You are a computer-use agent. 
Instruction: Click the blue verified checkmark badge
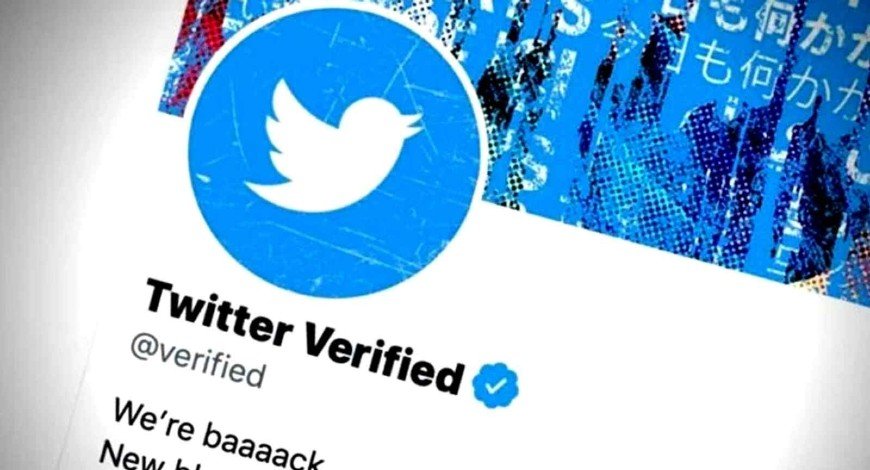pyautogui.click(x=496, y=385)
